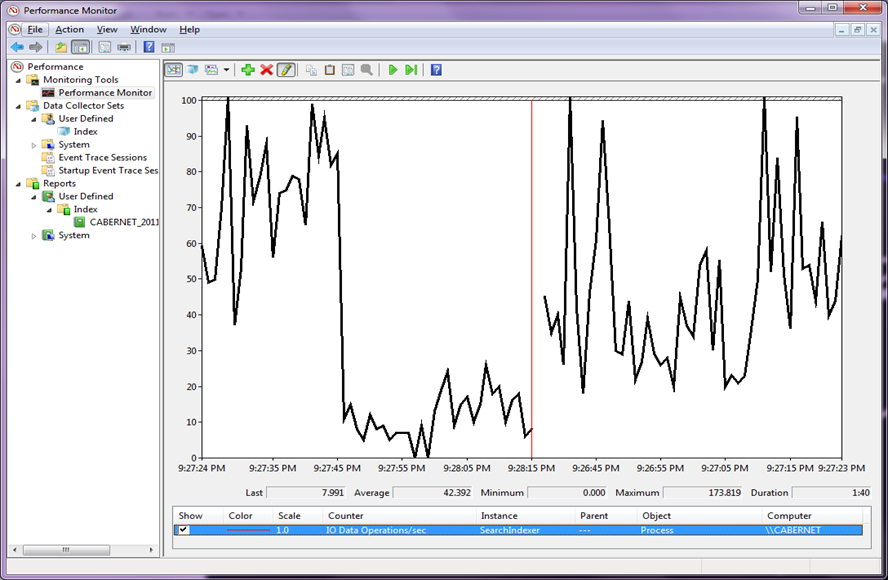Click the graph toolbar Help icon
888x580 pixels.
436,70
